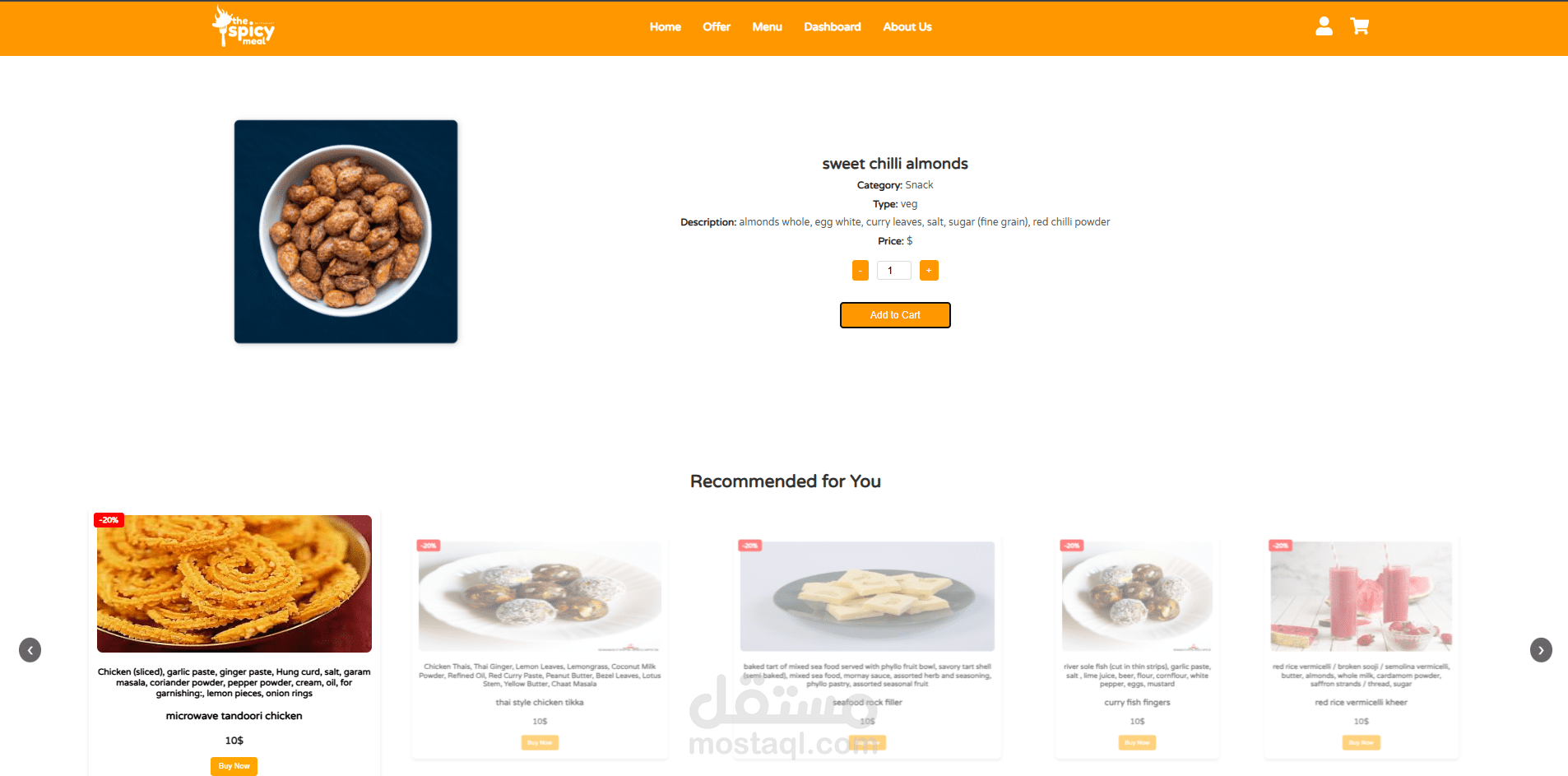
Task: Go to previous recommended items with left arrow
Action: pos(30,650)
